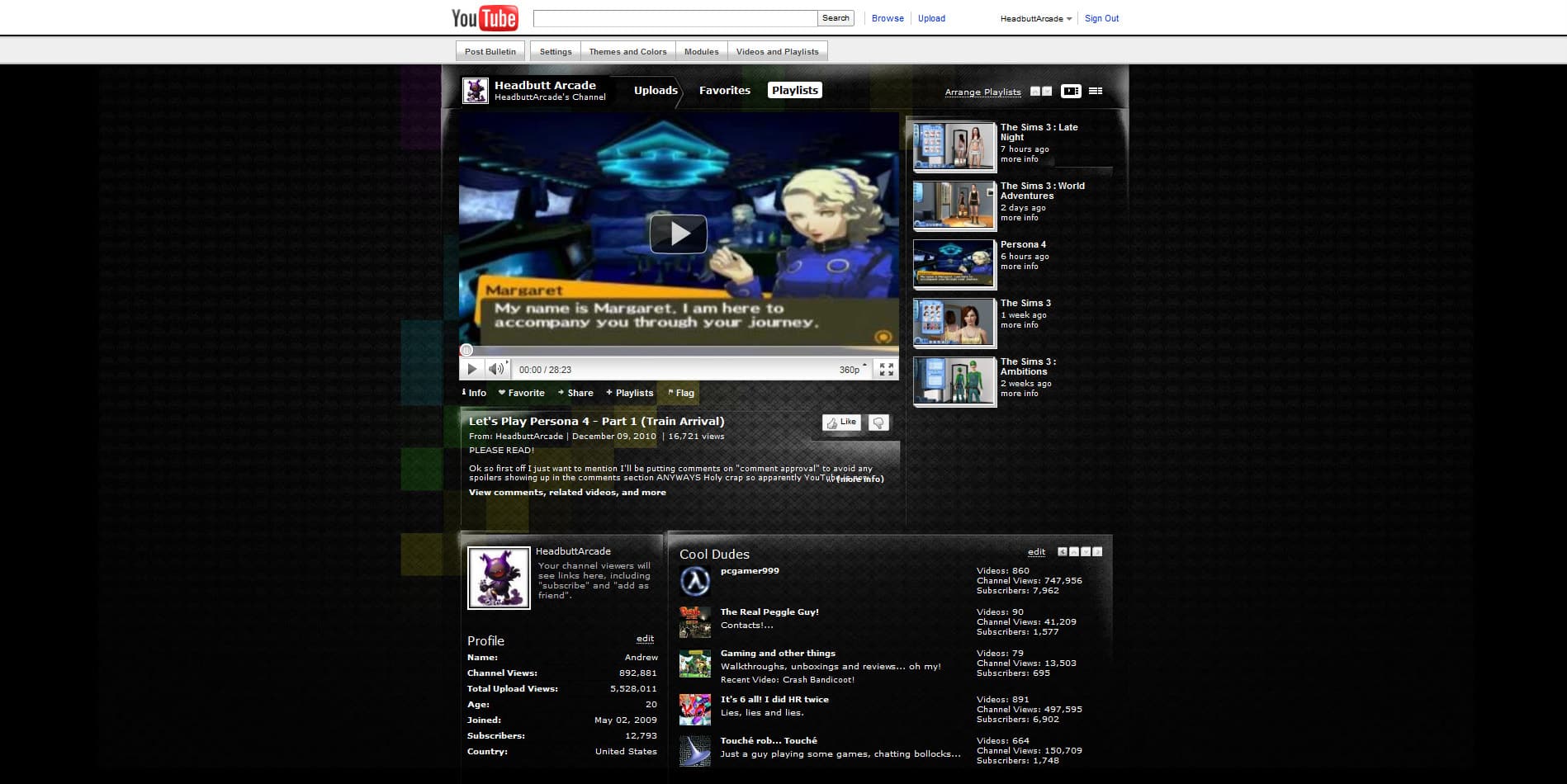Open the Themes and Colors tab
Screen dimensions: 1567x784
pyautogui.click(x=627, y=51)
